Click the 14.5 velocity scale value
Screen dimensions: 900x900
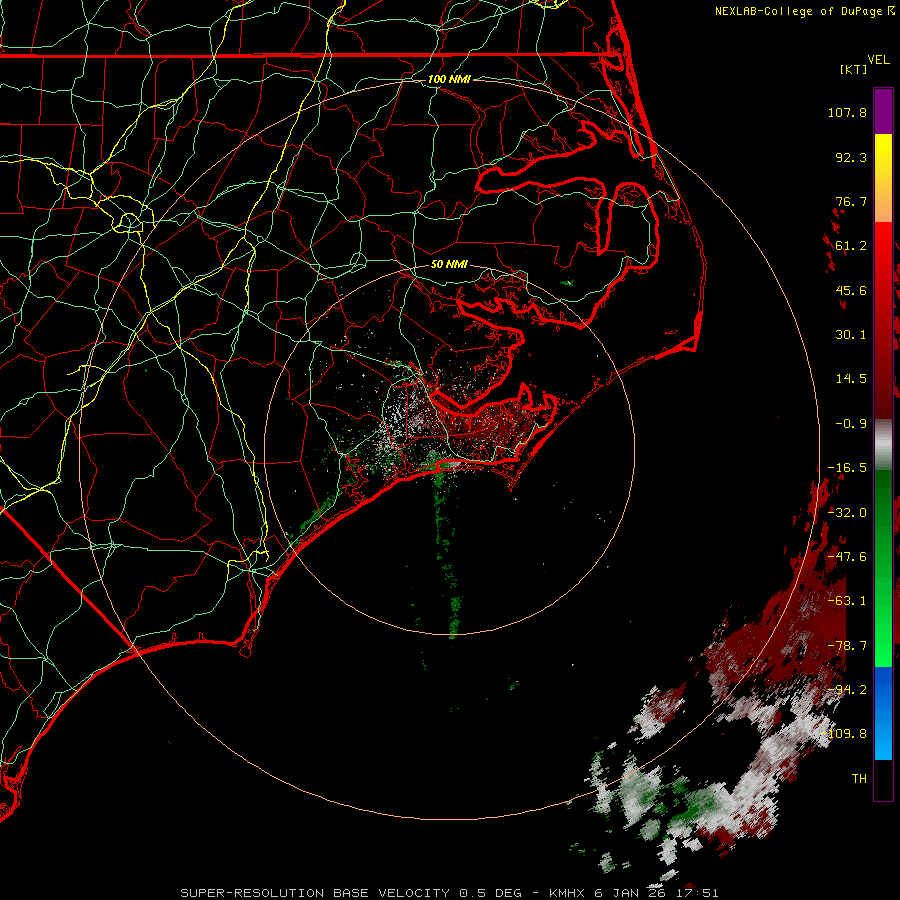click(x=851, y=379)
